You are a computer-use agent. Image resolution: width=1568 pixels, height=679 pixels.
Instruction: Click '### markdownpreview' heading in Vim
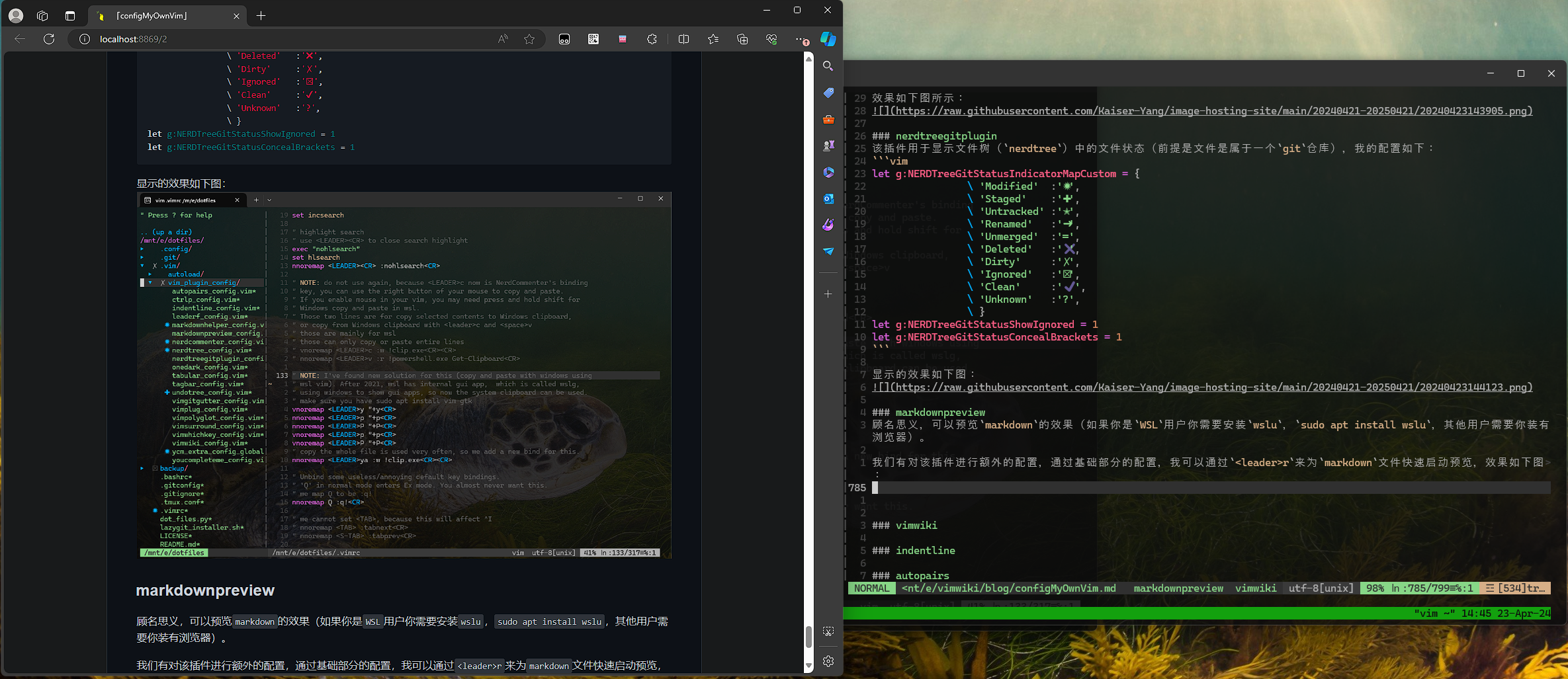click(x=929, y=413)
